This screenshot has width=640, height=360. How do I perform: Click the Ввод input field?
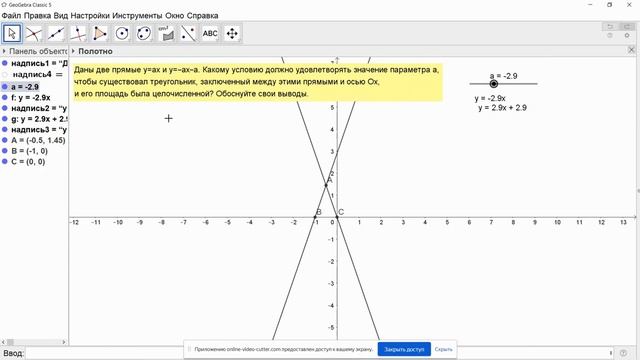tap(318, 353)
